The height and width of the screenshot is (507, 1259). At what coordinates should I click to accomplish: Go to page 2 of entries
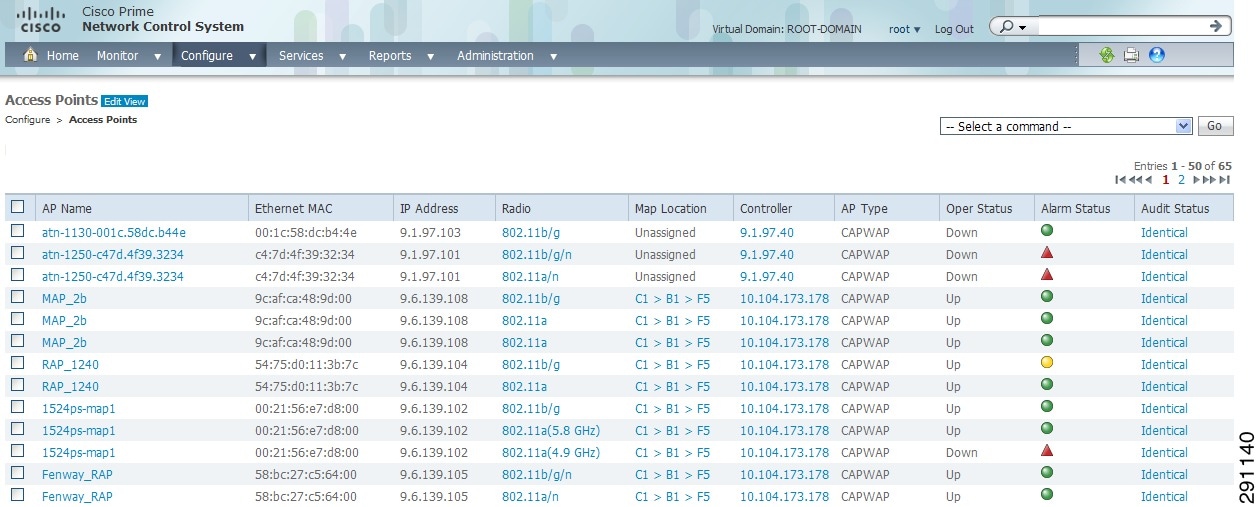[x=1181, y=180]
